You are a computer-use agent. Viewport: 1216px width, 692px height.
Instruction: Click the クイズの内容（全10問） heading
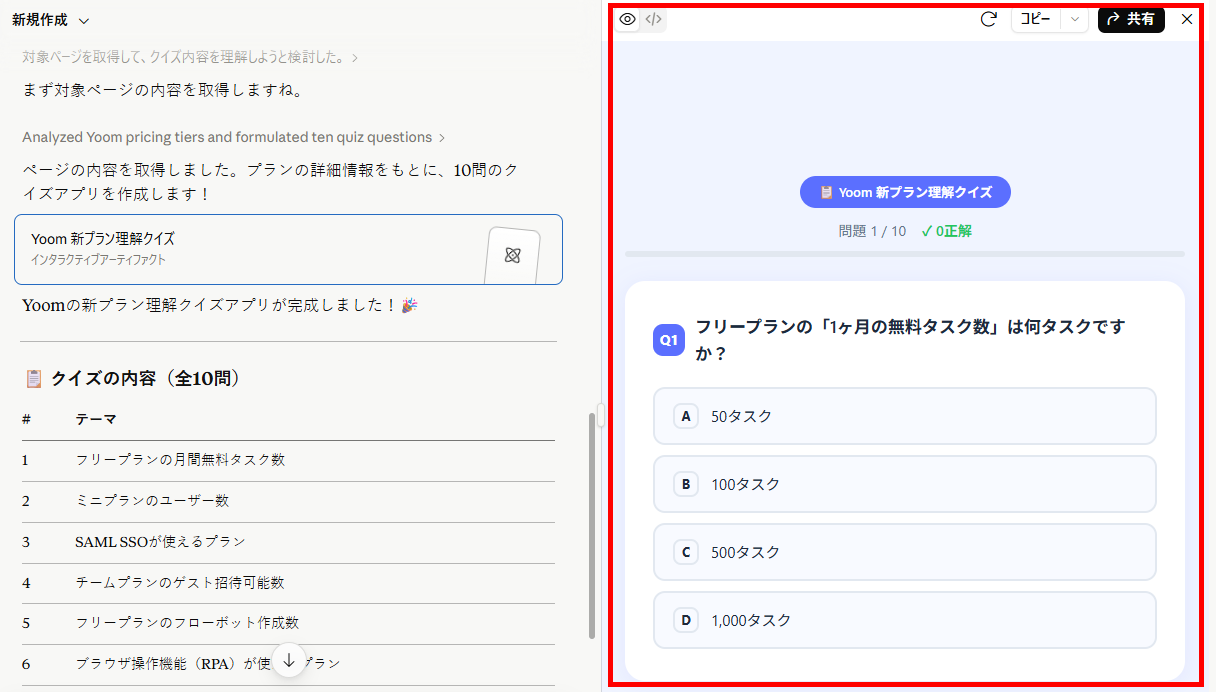tap(146, 379)
